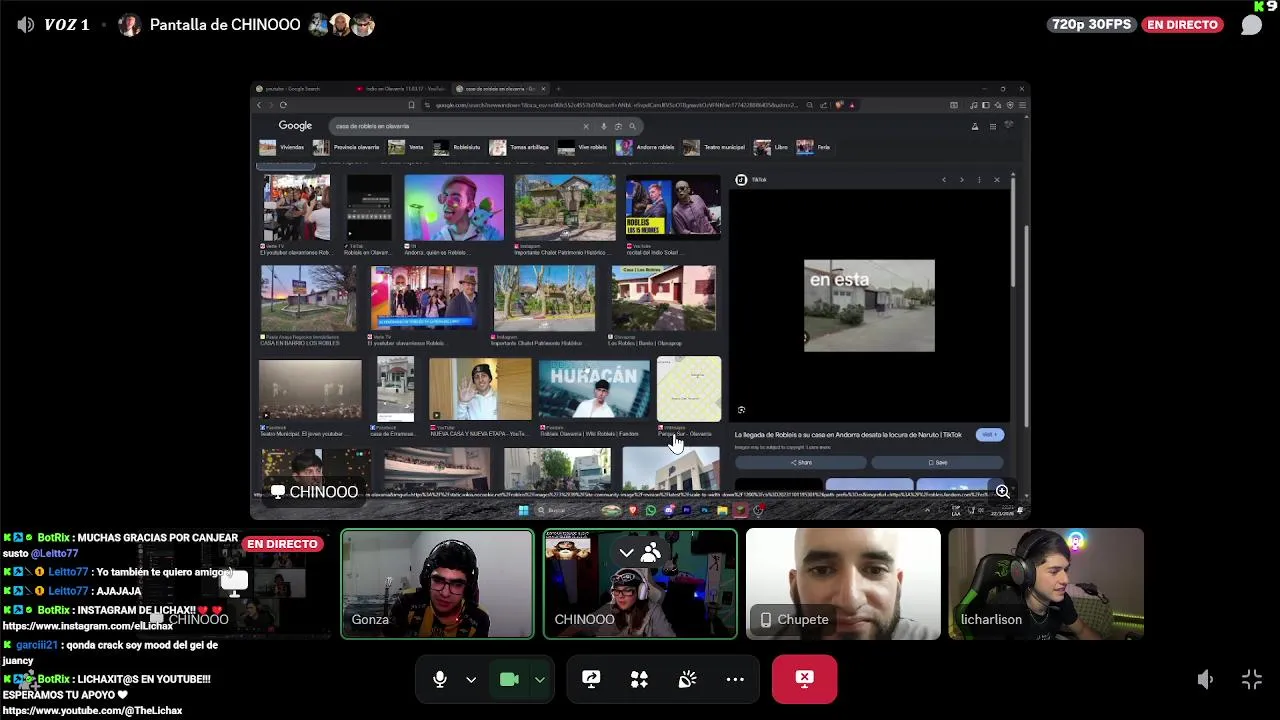1280x720 pixels.
Task: Click the VOZ 1 voice channel speaker icon
Action: point(26,25)
